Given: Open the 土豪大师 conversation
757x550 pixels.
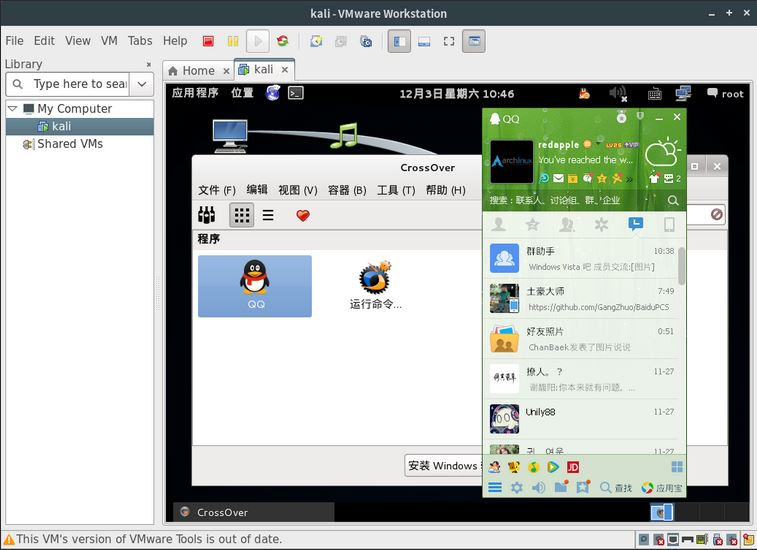Looking at the screenshot, I should tap(581, 299).
